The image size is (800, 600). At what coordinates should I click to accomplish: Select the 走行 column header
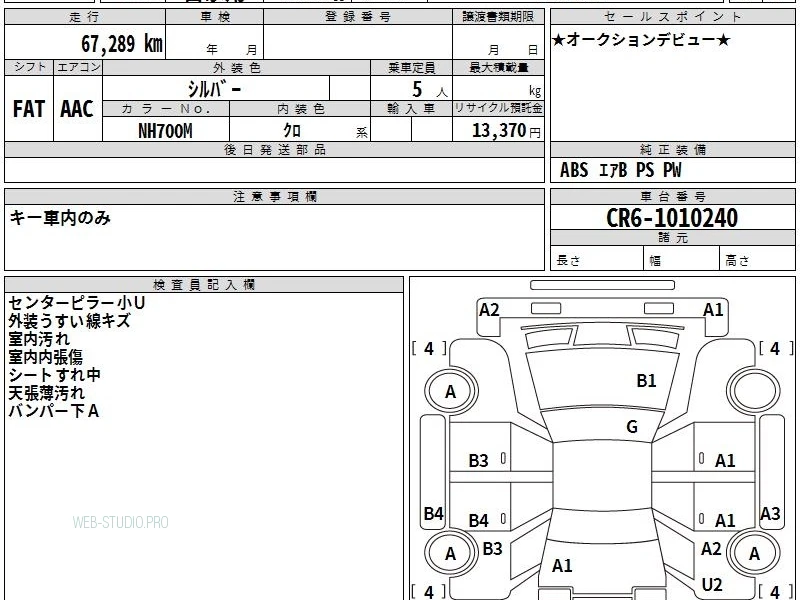coord(85,17)
